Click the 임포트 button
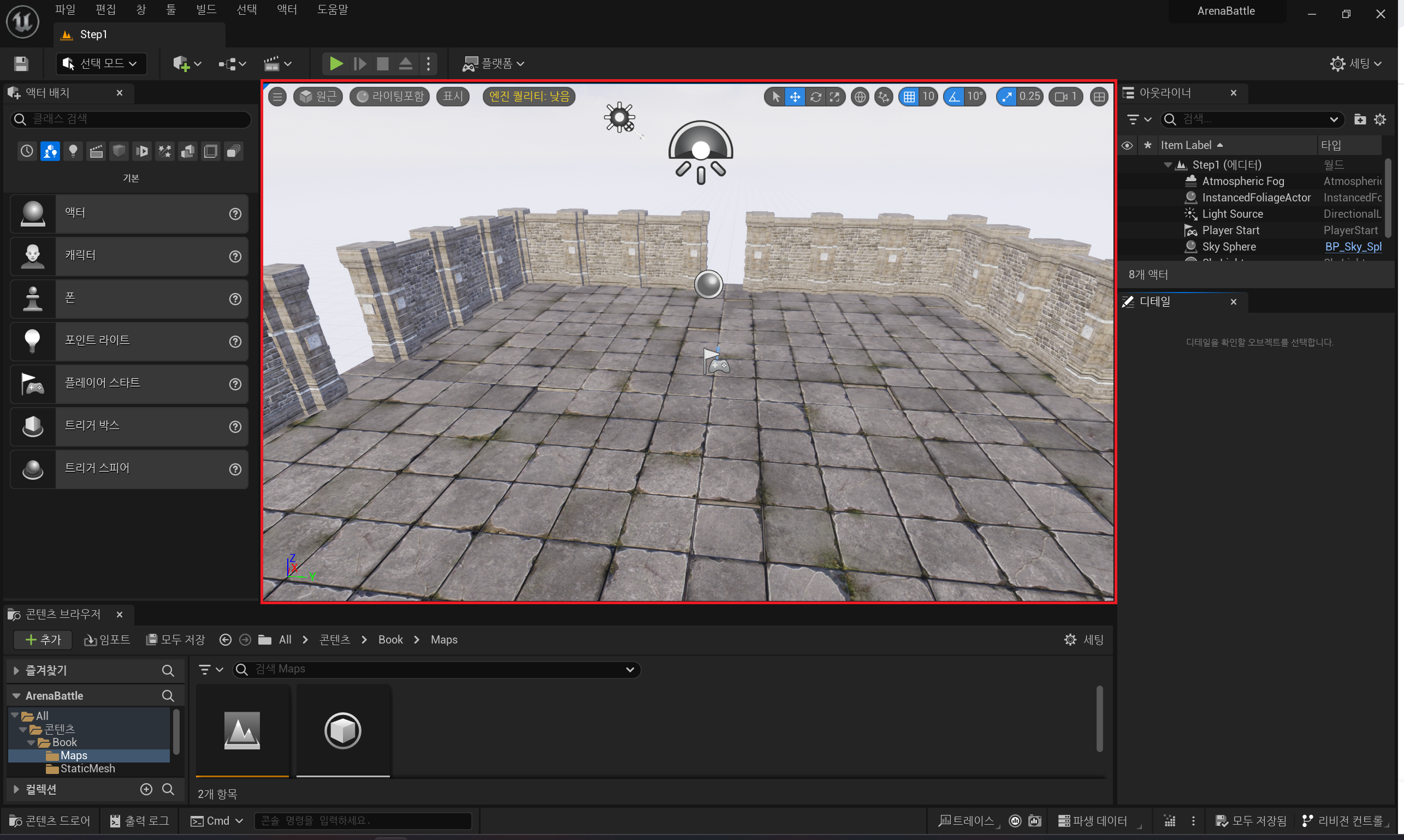The image size is (1404, 840). pyautogui.click(x=108, y=640)
